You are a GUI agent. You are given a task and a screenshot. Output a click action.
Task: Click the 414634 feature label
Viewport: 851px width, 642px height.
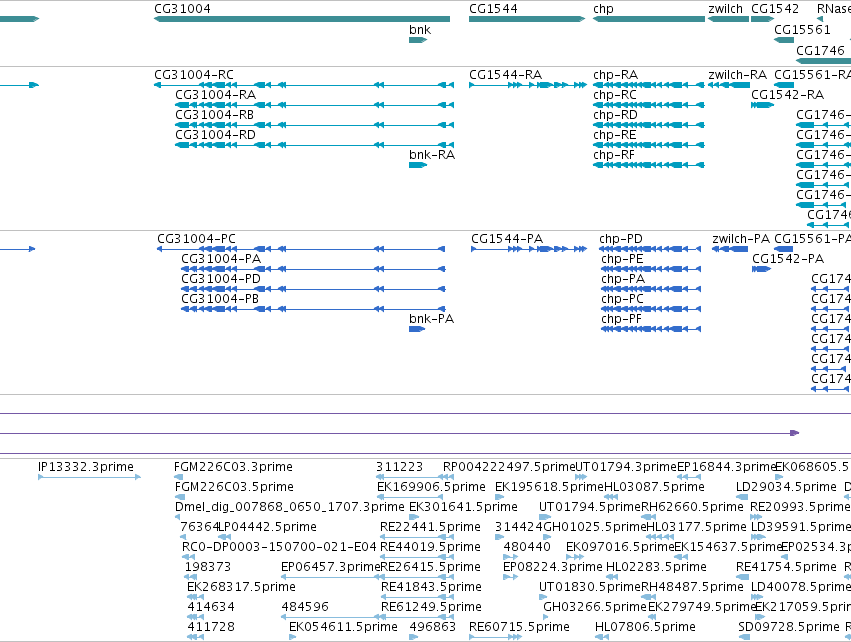click(211, 607)
